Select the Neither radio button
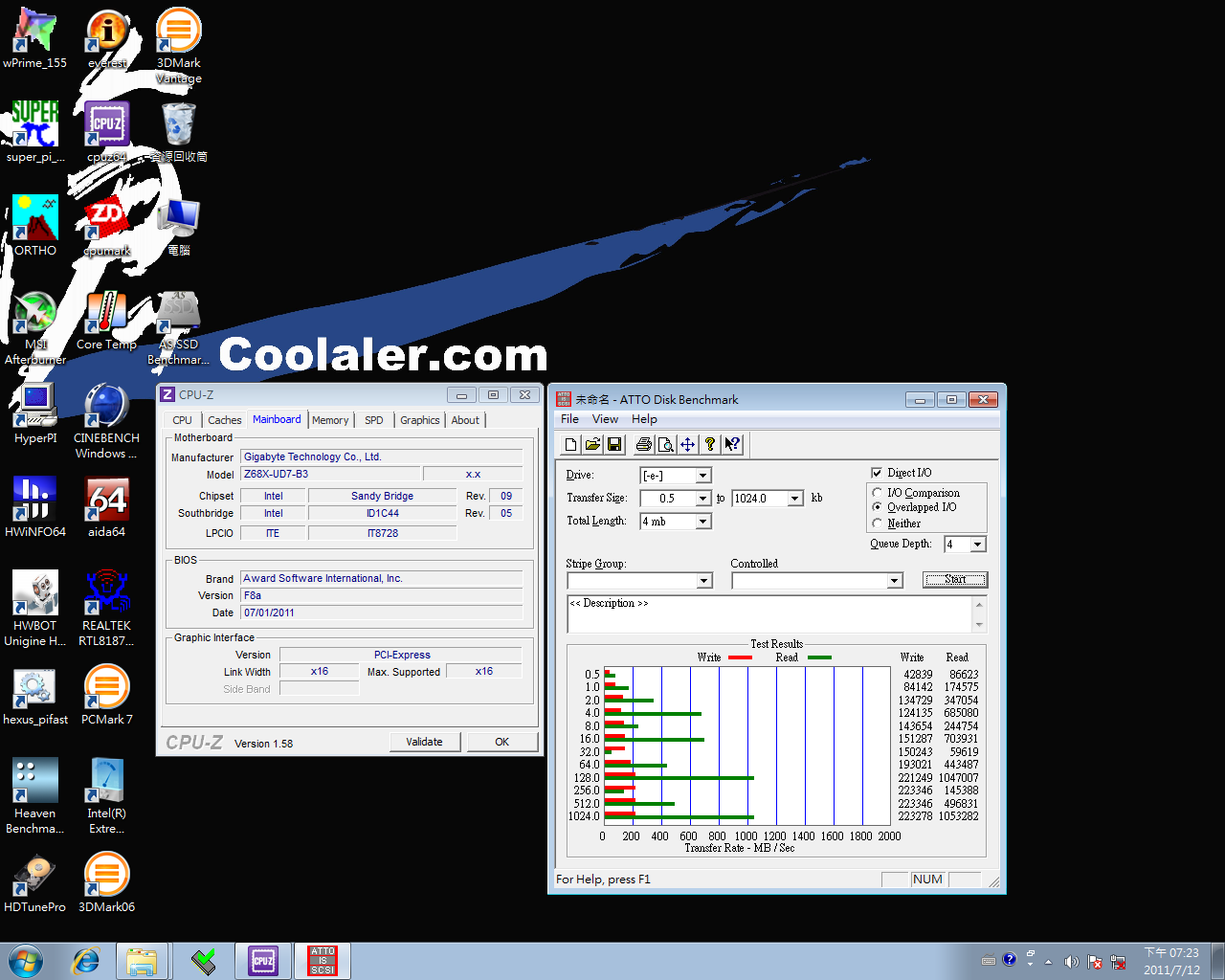Screen dimensions: 1225x980 pyautogui.click(x=877, y=523)
